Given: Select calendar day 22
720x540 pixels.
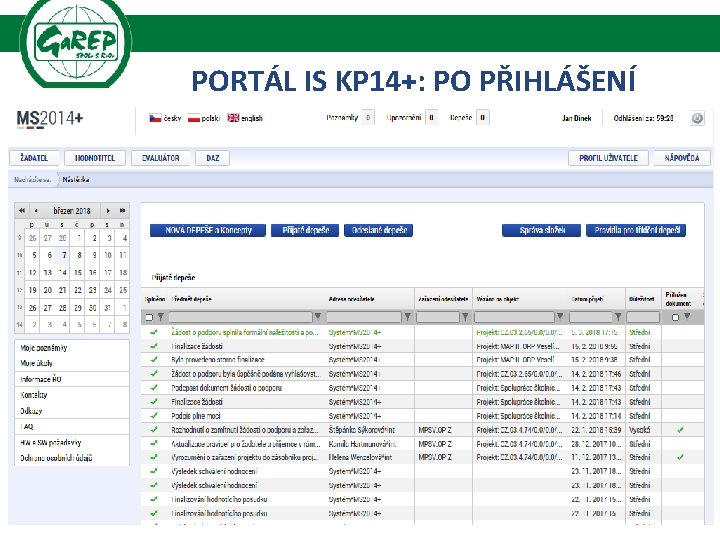Looking at the screenshot, I should [x=78, y=290].
